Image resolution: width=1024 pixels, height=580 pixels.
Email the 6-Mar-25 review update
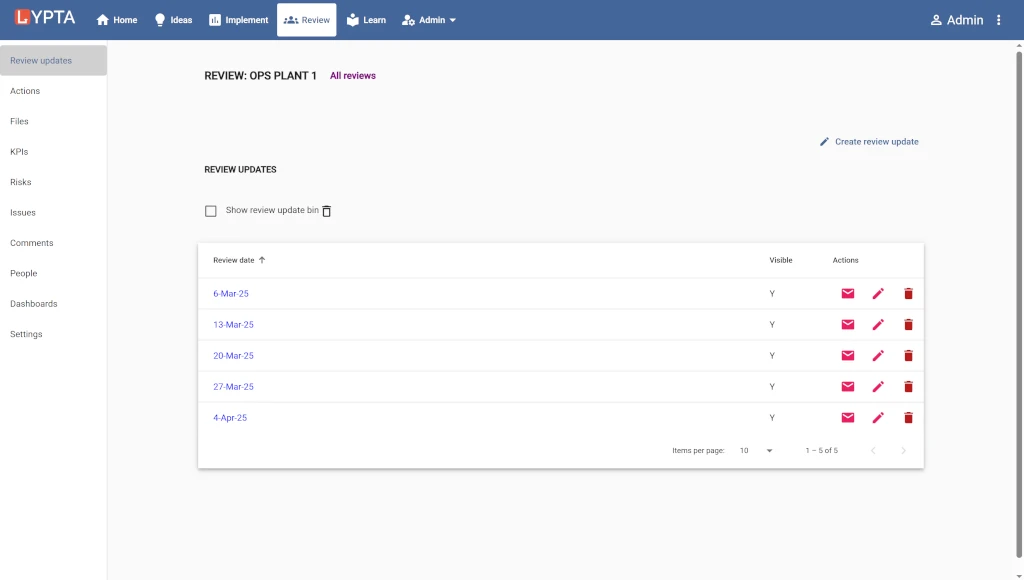[848, 294]
